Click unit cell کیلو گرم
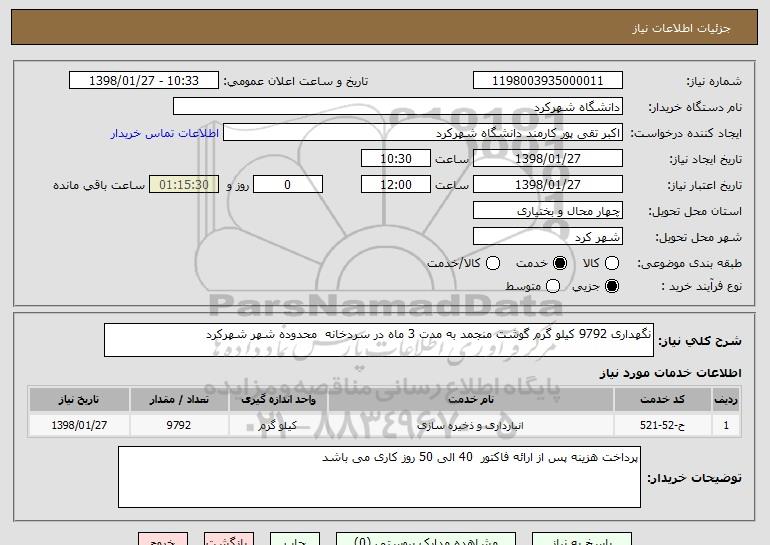The height and width of the screenshot is (545, 770). (278, 425)
